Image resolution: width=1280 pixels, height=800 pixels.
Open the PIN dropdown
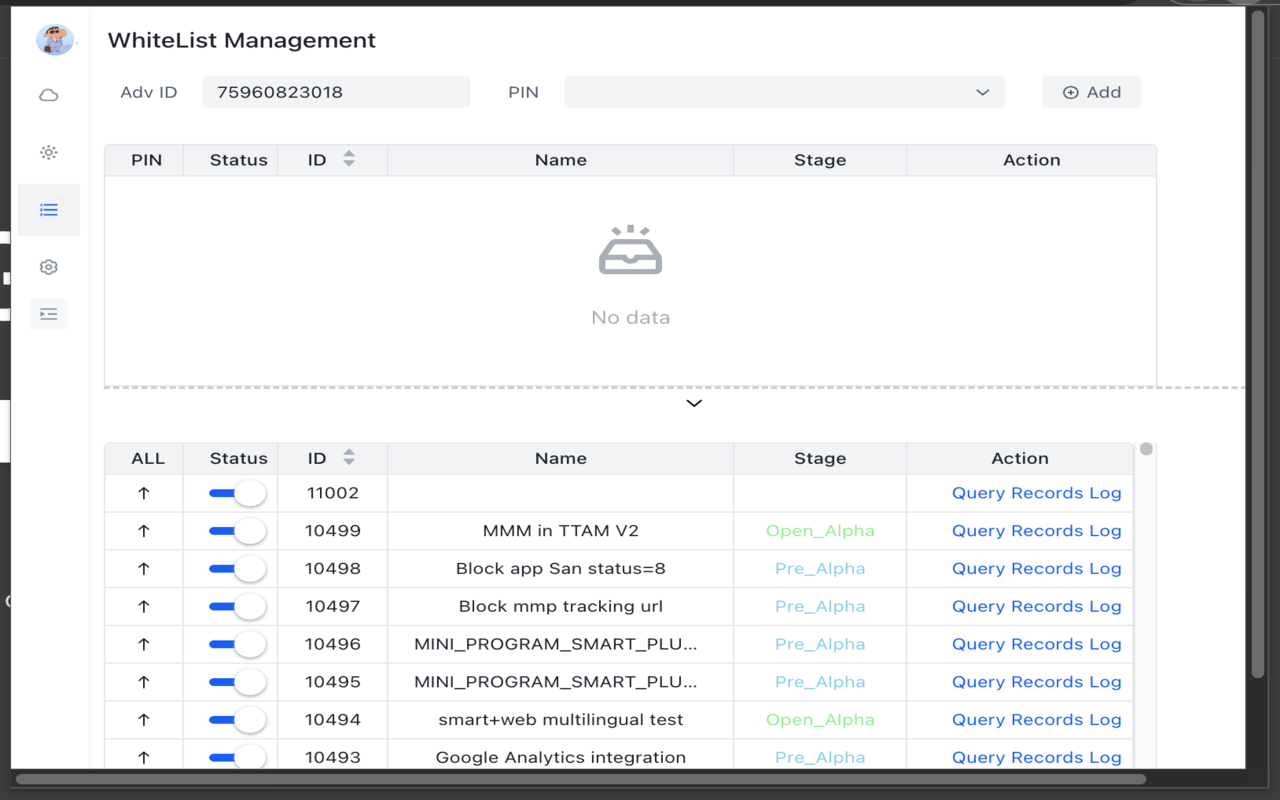click(x=784, y=92)
